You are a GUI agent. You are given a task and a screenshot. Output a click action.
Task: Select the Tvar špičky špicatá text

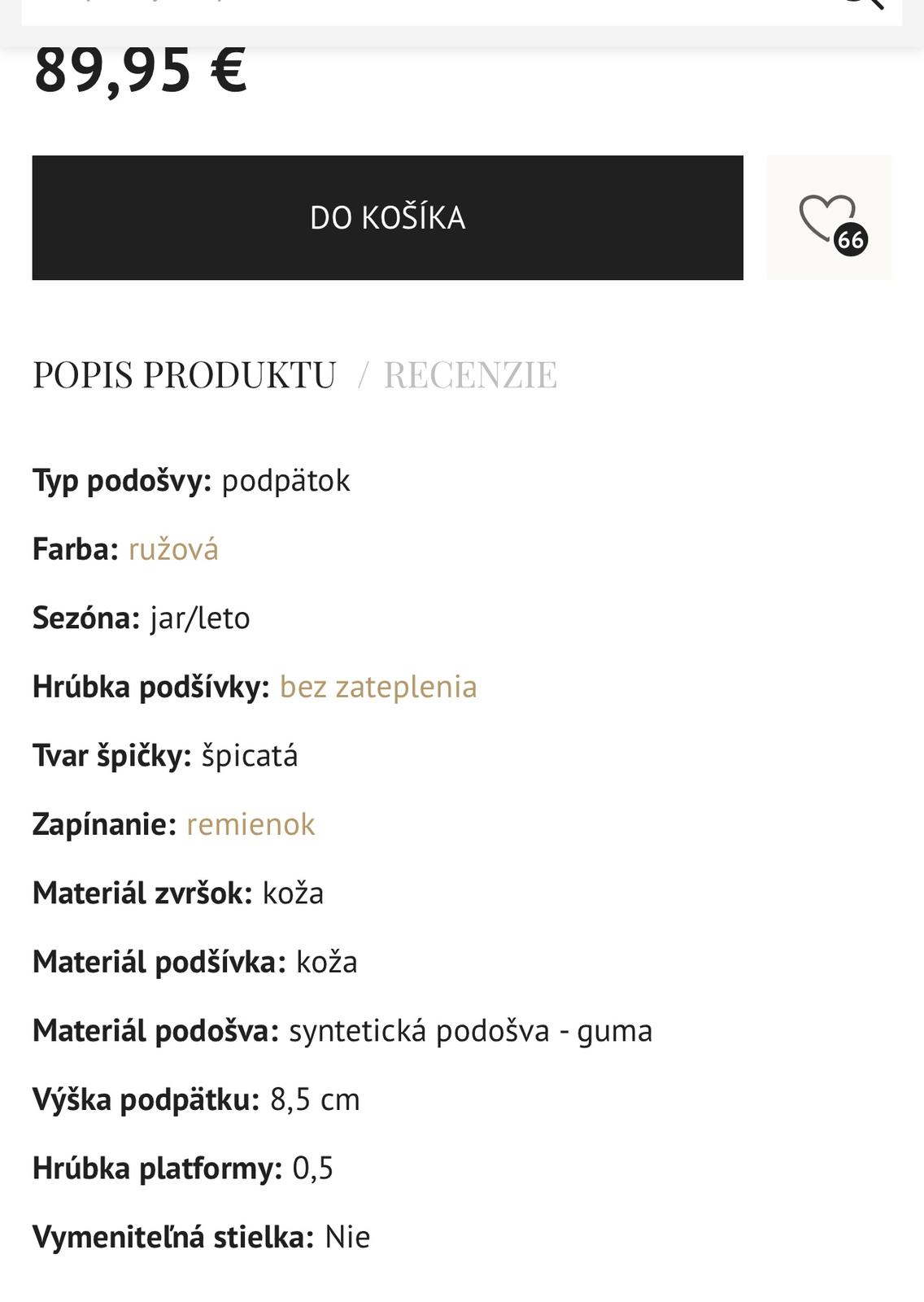250,756
